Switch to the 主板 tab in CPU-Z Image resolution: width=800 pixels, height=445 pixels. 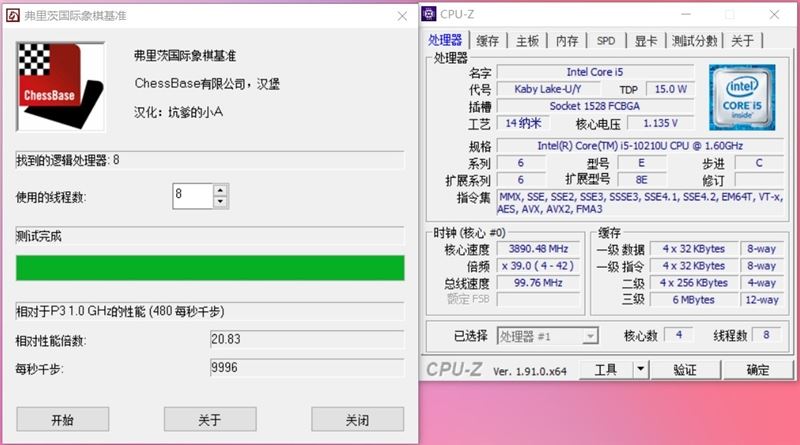click(527, 41)
